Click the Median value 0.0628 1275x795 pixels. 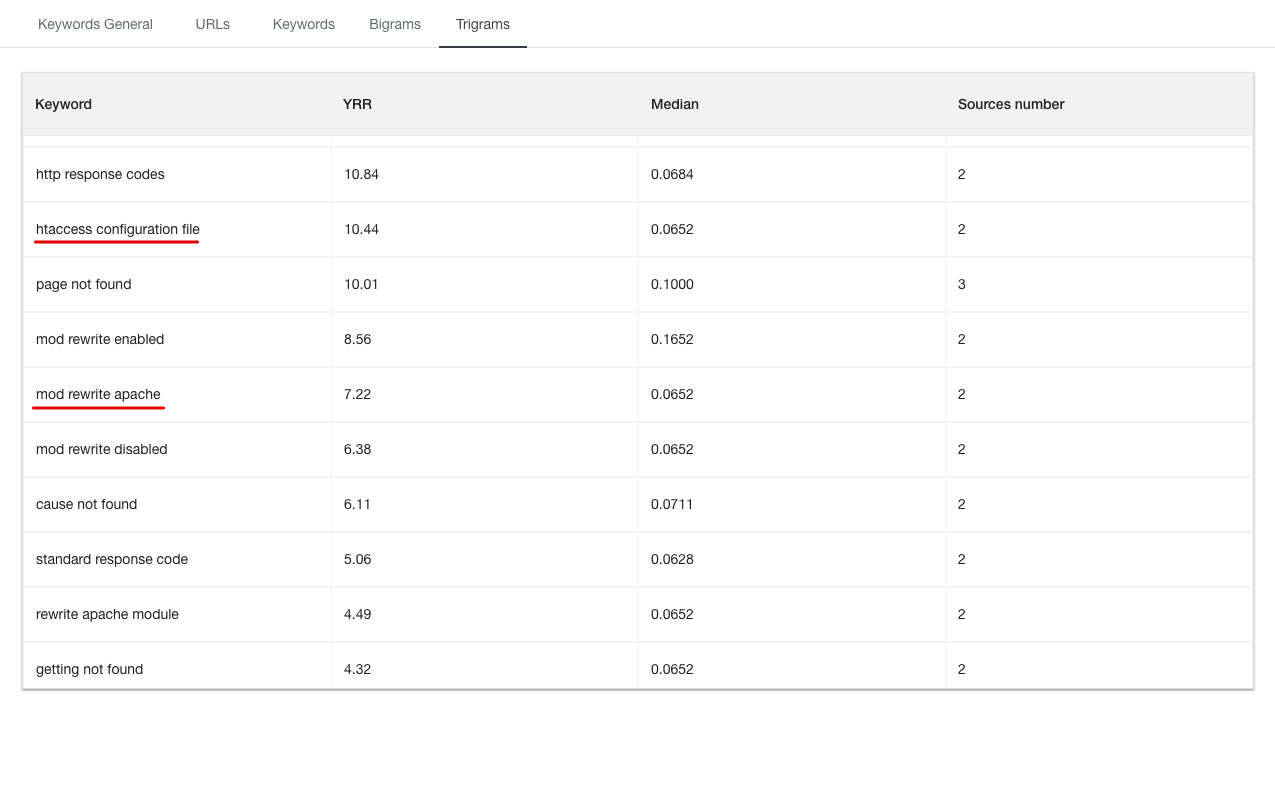tap(672, 559)
